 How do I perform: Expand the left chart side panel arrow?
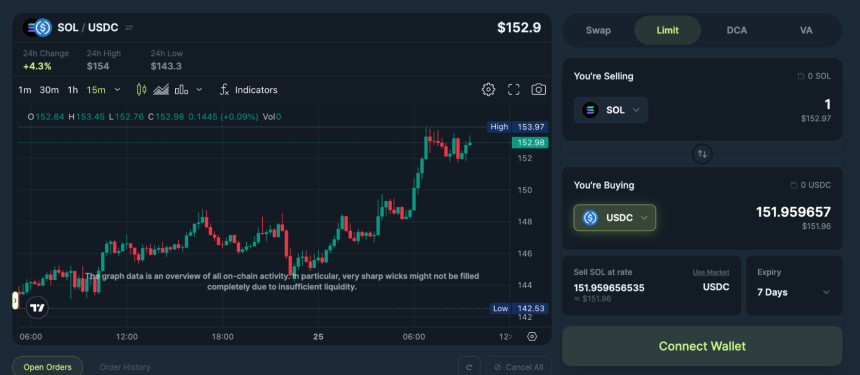coord(15,300)
